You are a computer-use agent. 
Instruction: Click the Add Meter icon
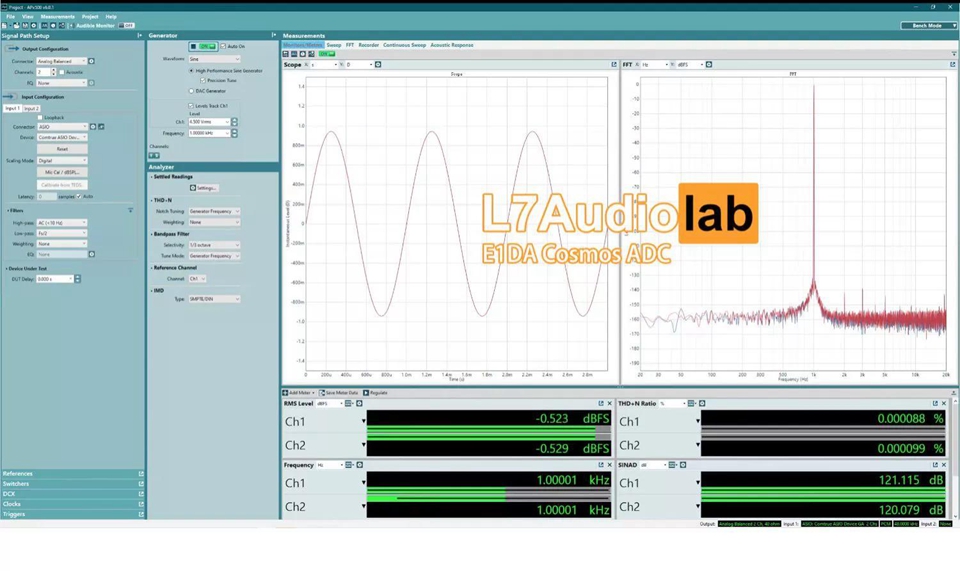[285, 393]
